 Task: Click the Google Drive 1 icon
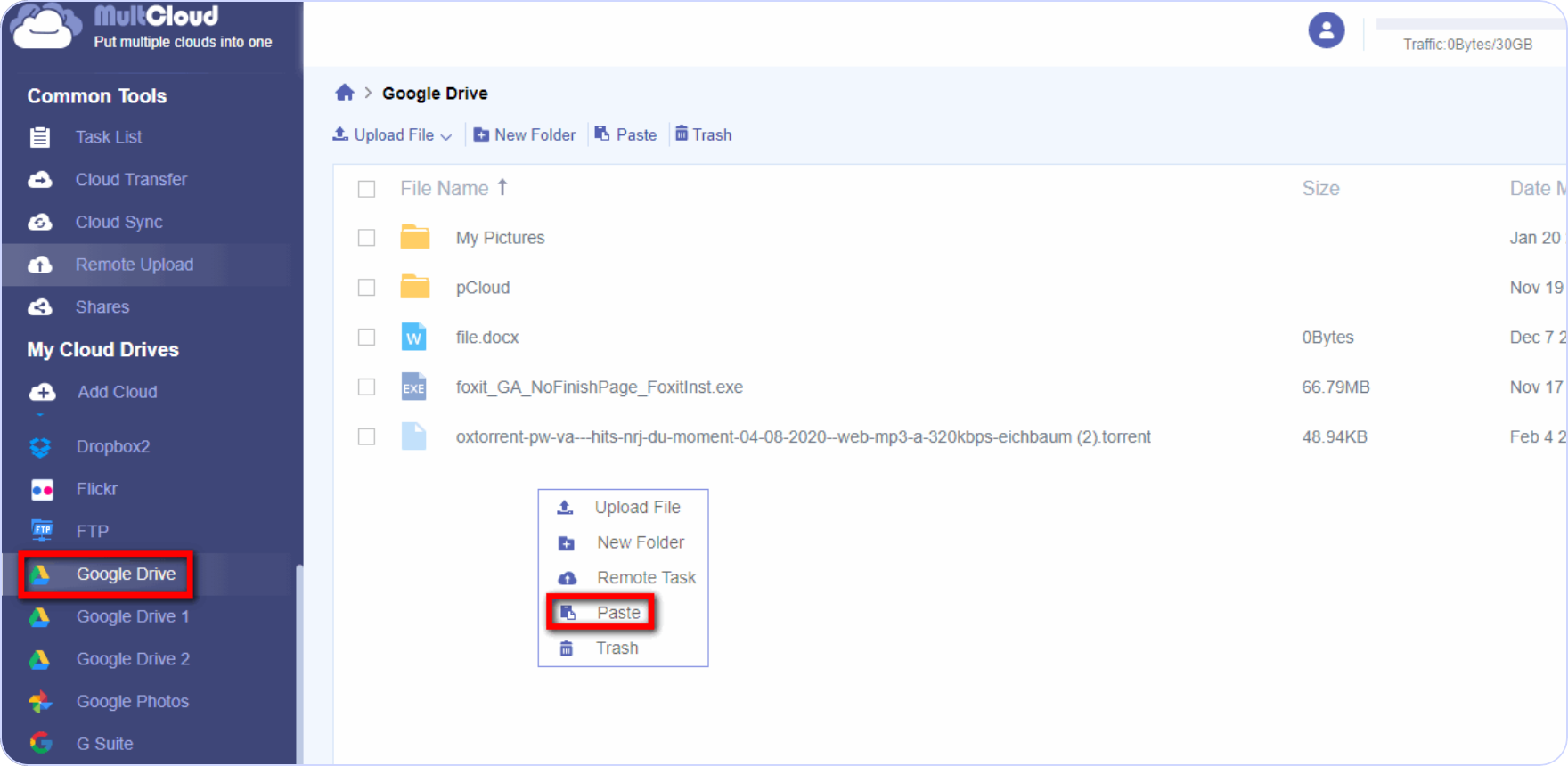39,616
